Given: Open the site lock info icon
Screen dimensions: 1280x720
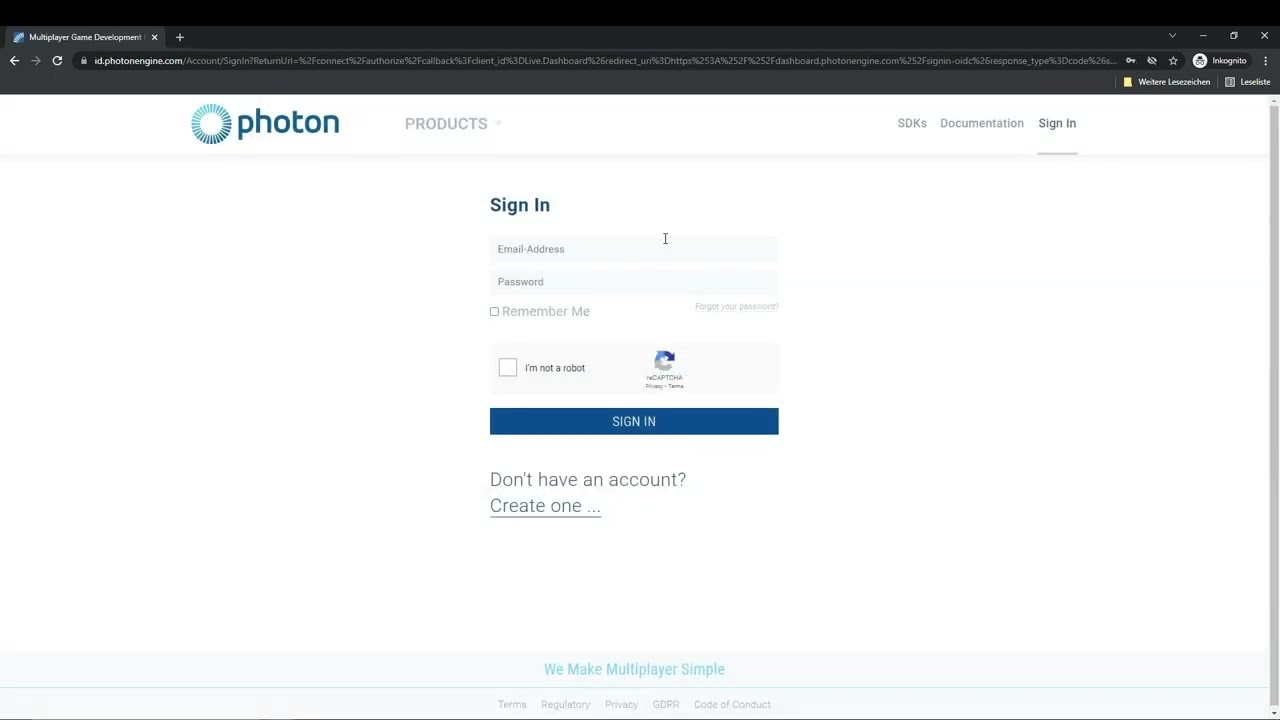Looking at the screenshot, I should pos(84,61).
